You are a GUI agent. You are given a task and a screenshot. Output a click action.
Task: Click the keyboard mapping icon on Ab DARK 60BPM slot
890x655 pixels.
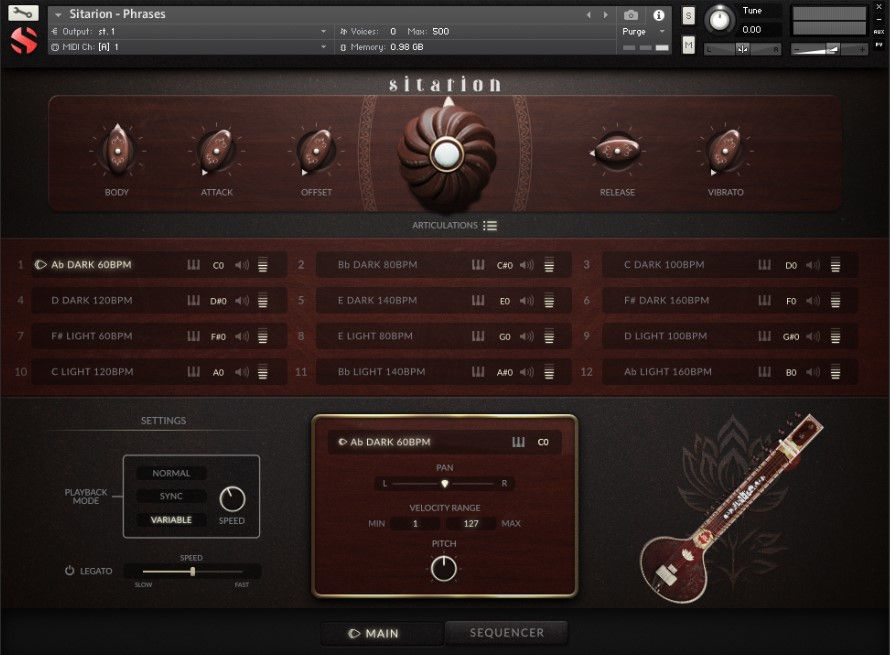196,264
